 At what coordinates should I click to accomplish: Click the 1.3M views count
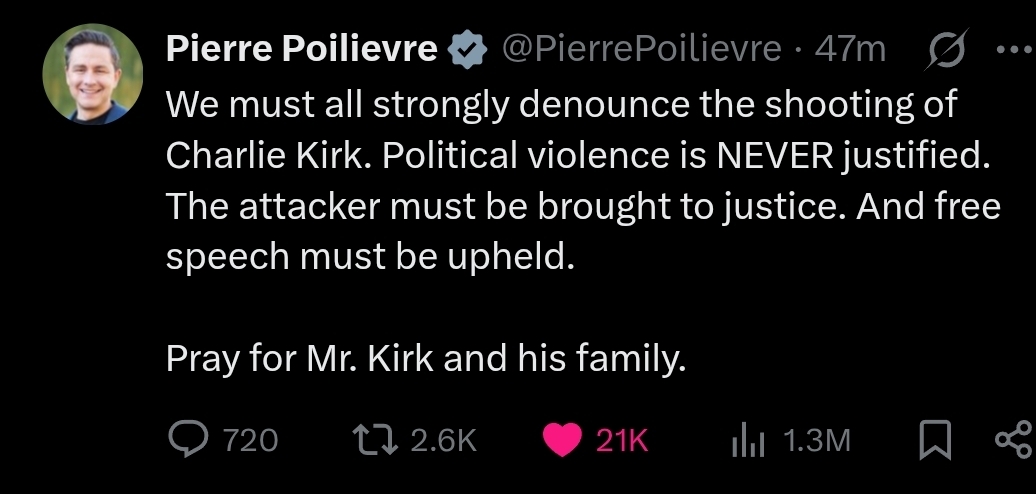click(x=817, y=440)
